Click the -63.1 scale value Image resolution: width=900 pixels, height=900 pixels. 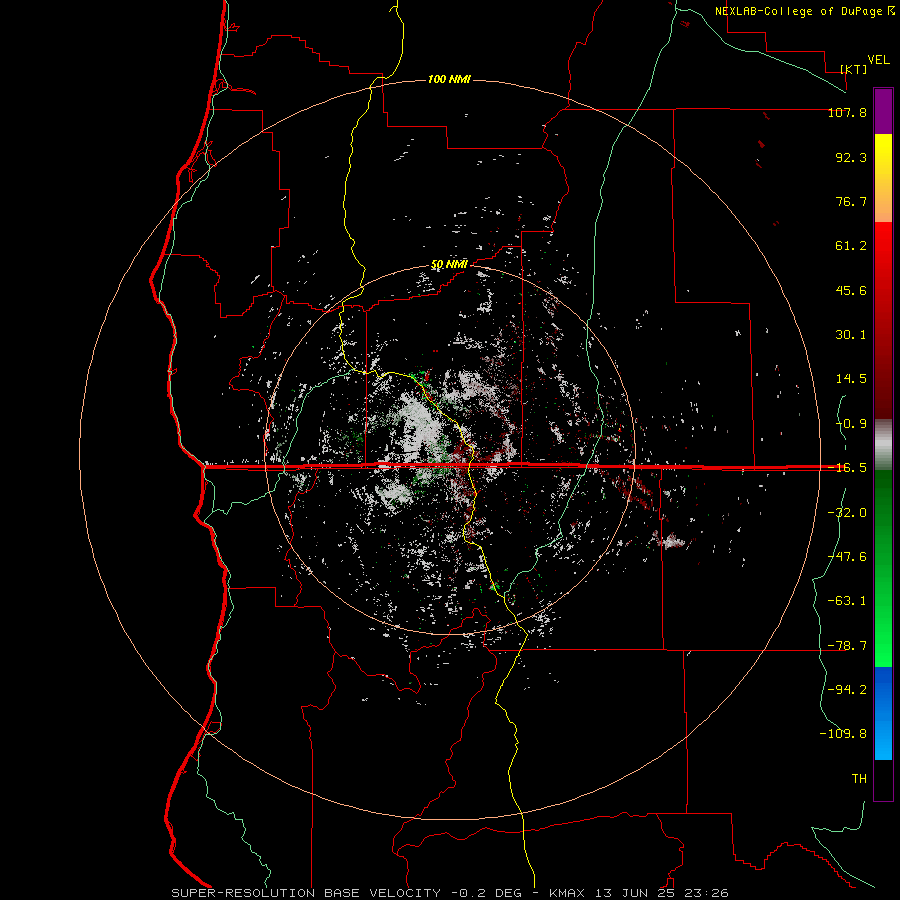tap(847, 601)
